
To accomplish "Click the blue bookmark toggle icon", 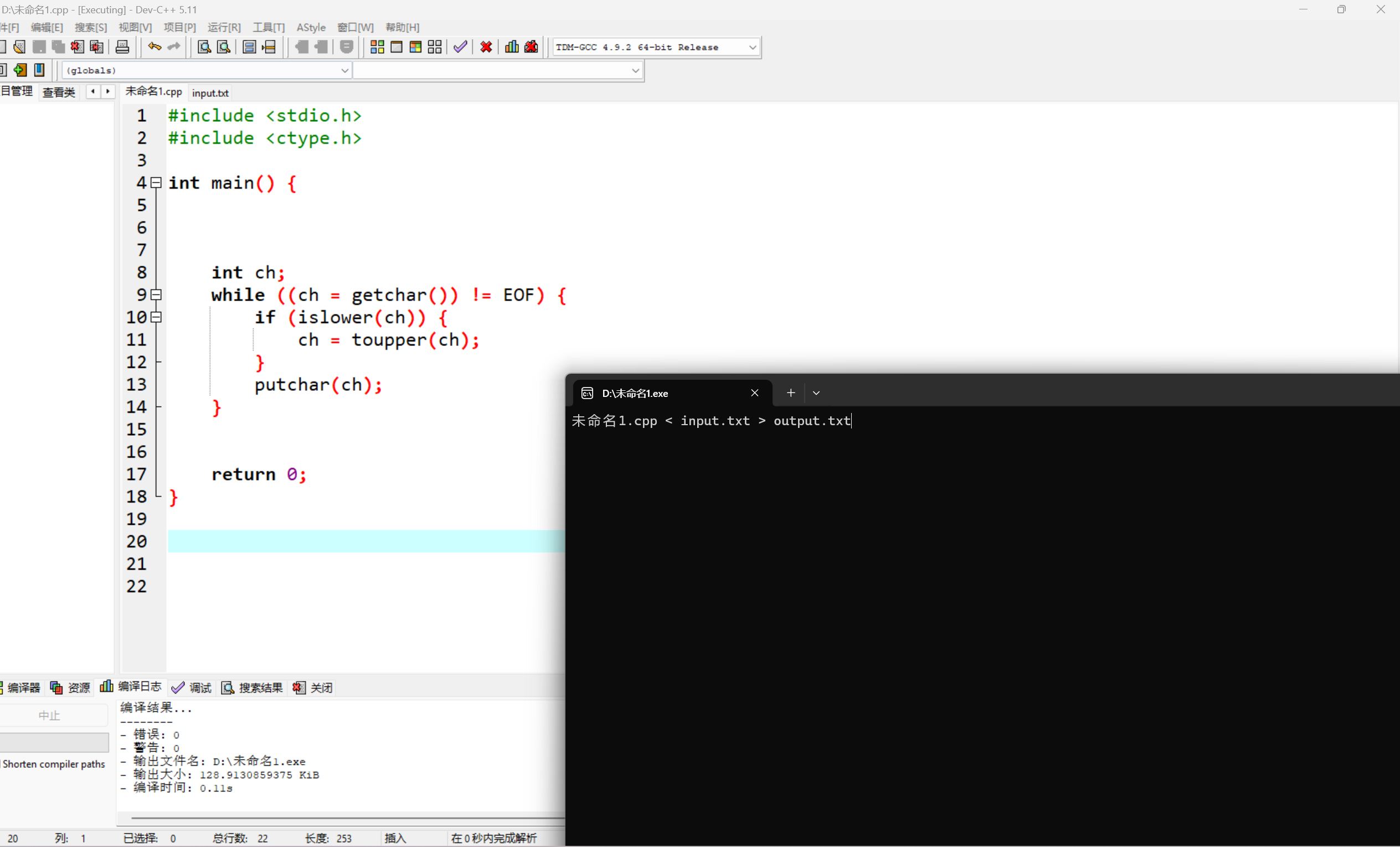I will point(39,70).
